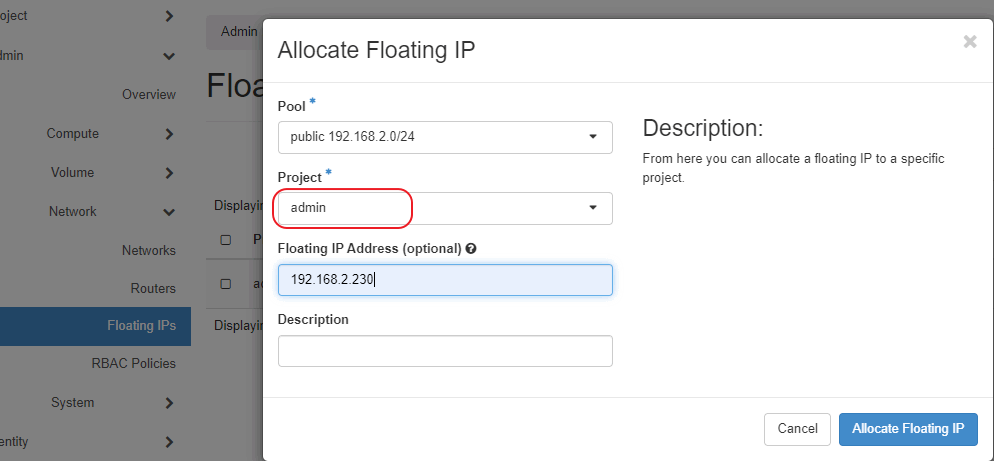Check the first floating IP row checkbox
Image resolution: width=994 pixels, height=461 pixels.
point(226,284)
